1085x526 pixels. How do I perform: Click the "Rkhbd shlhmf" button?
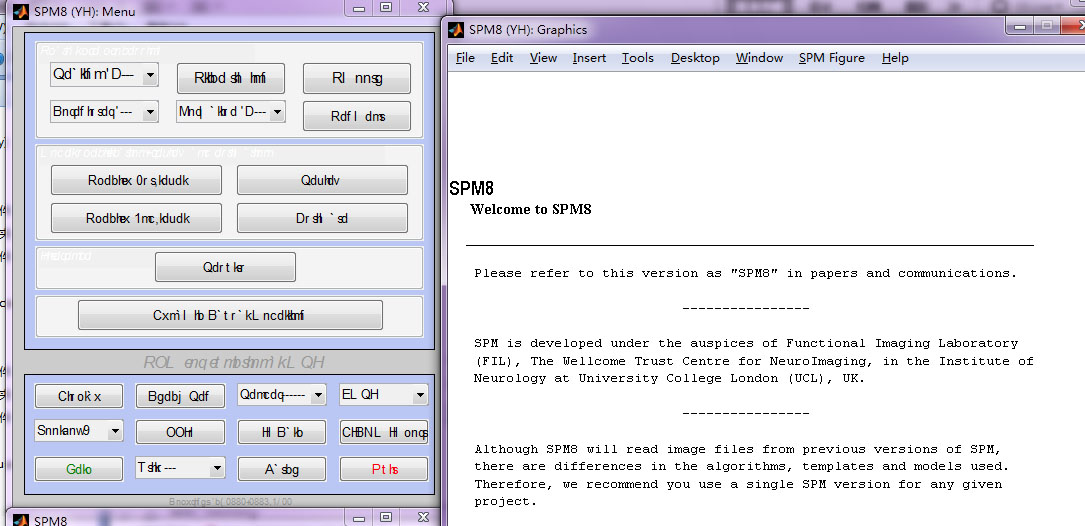[230, 78]
